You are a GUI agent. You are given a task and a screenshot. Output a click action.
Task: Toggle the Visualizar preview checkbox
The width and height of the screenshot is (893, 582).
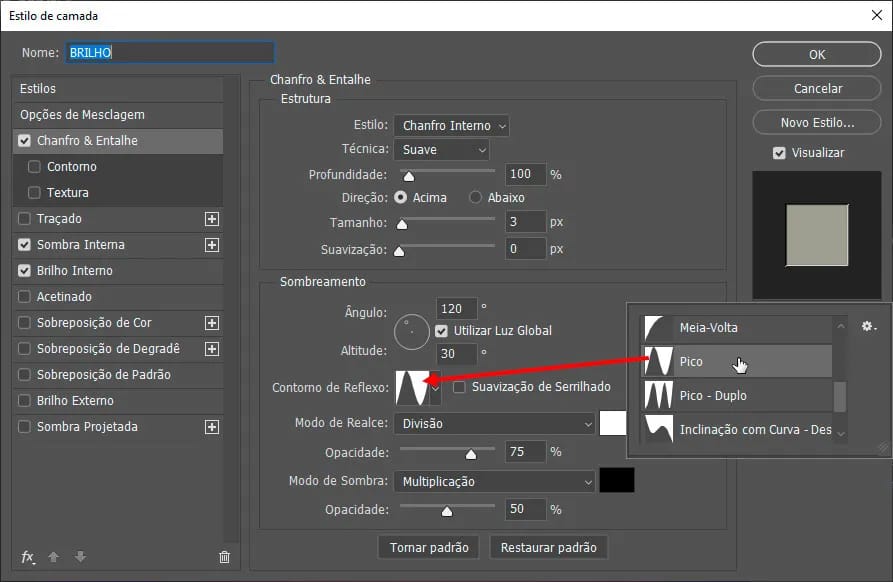click(779, 153)
